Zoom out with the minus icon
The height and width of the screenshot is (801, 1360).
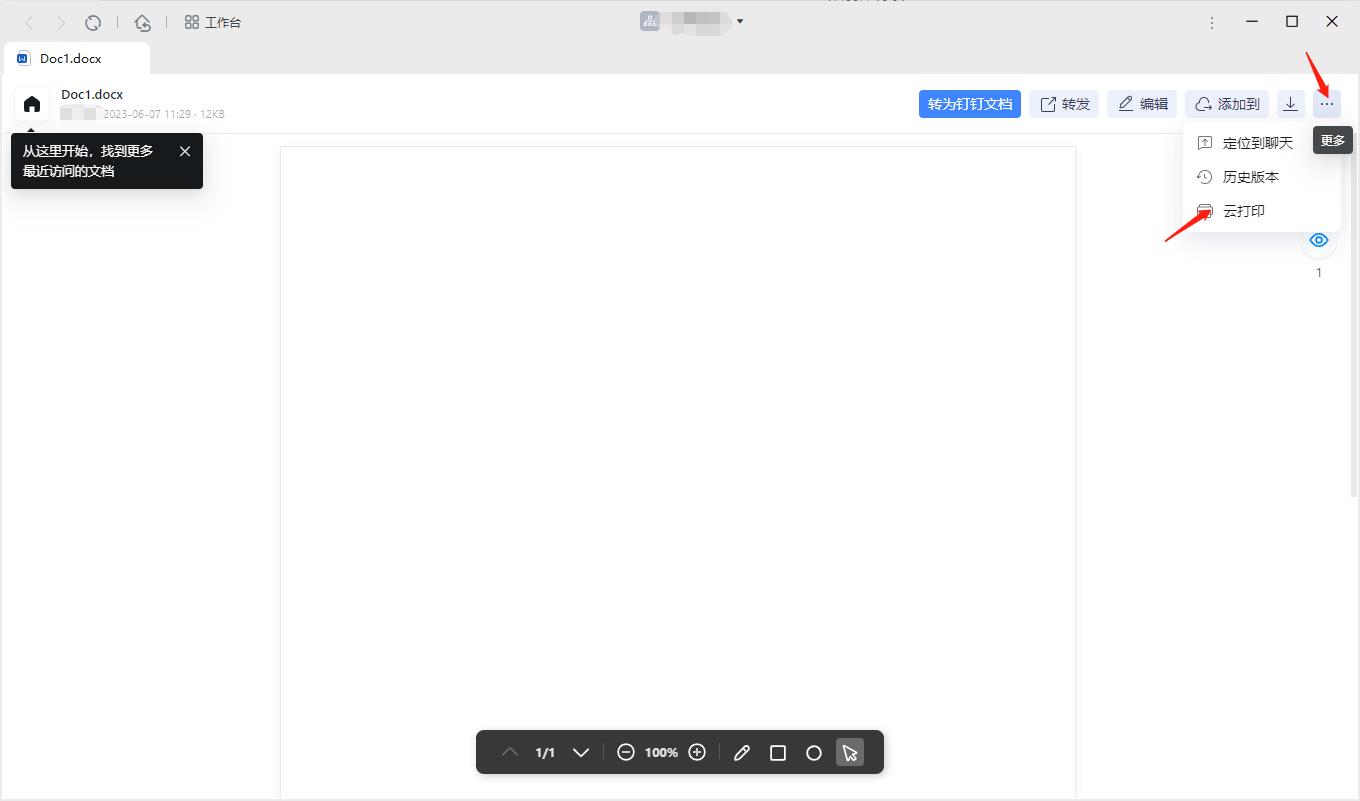pyautogui.click(x=626, y=752)
